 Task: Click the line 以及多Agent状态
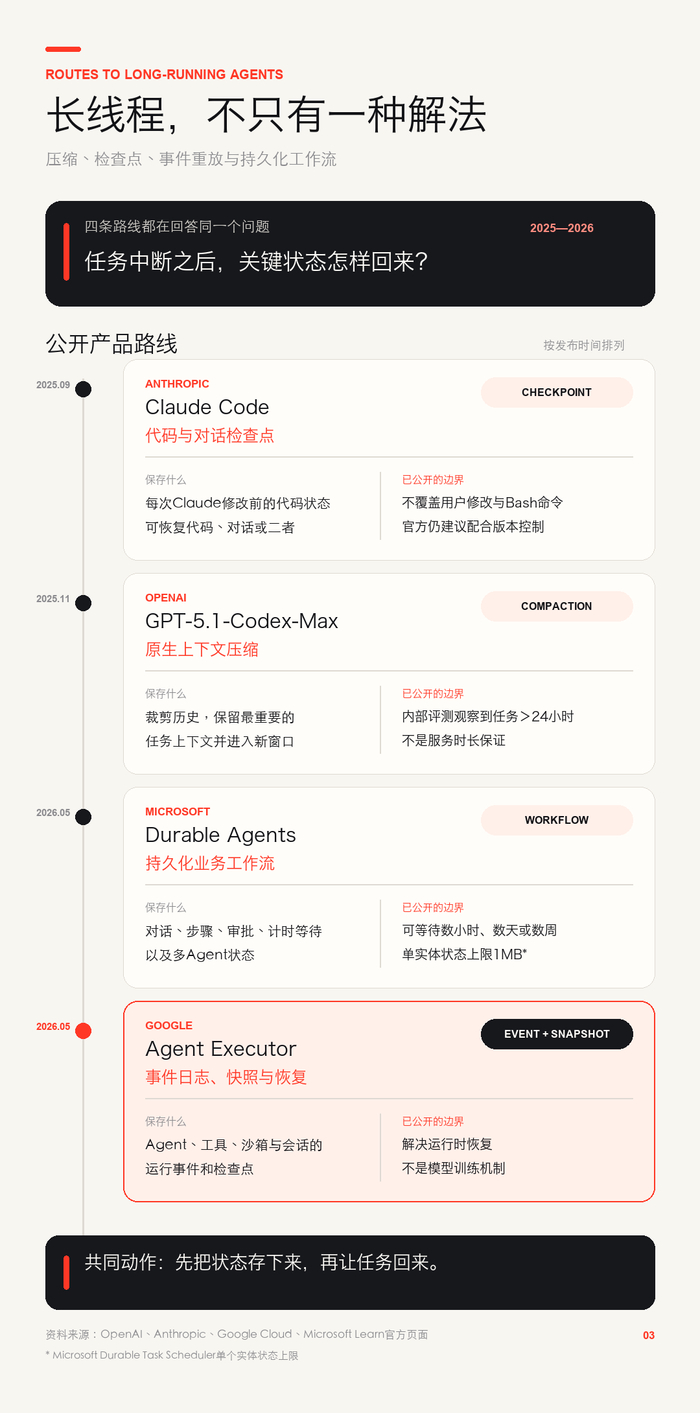click(200, 955)
